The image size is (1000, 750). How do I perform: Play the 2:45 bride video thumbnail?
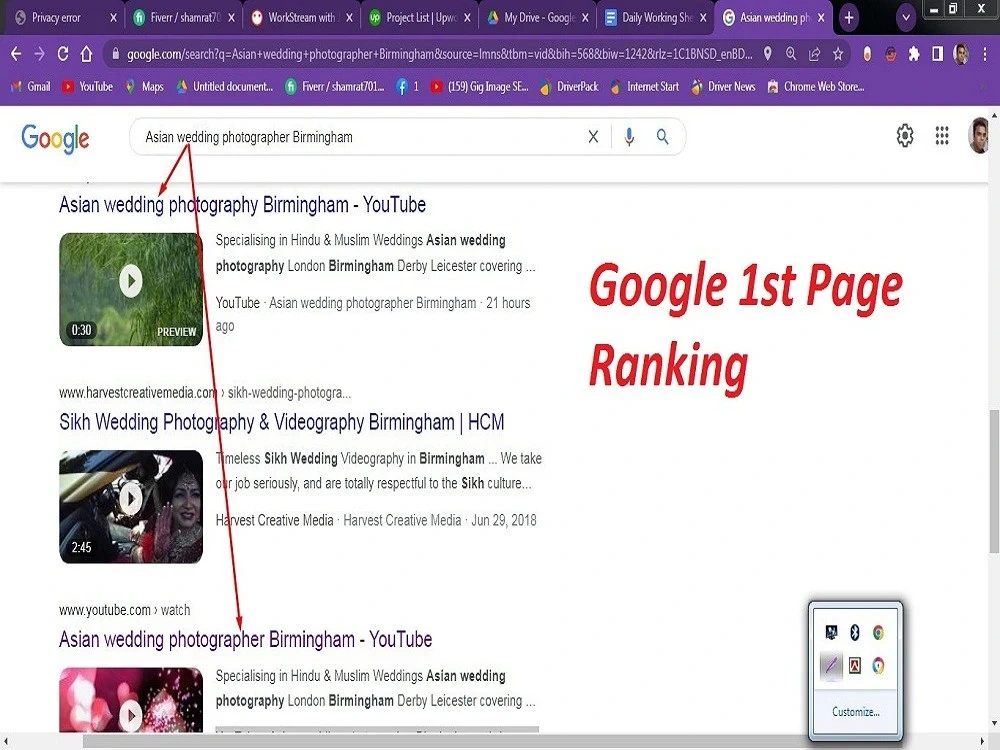131,506
